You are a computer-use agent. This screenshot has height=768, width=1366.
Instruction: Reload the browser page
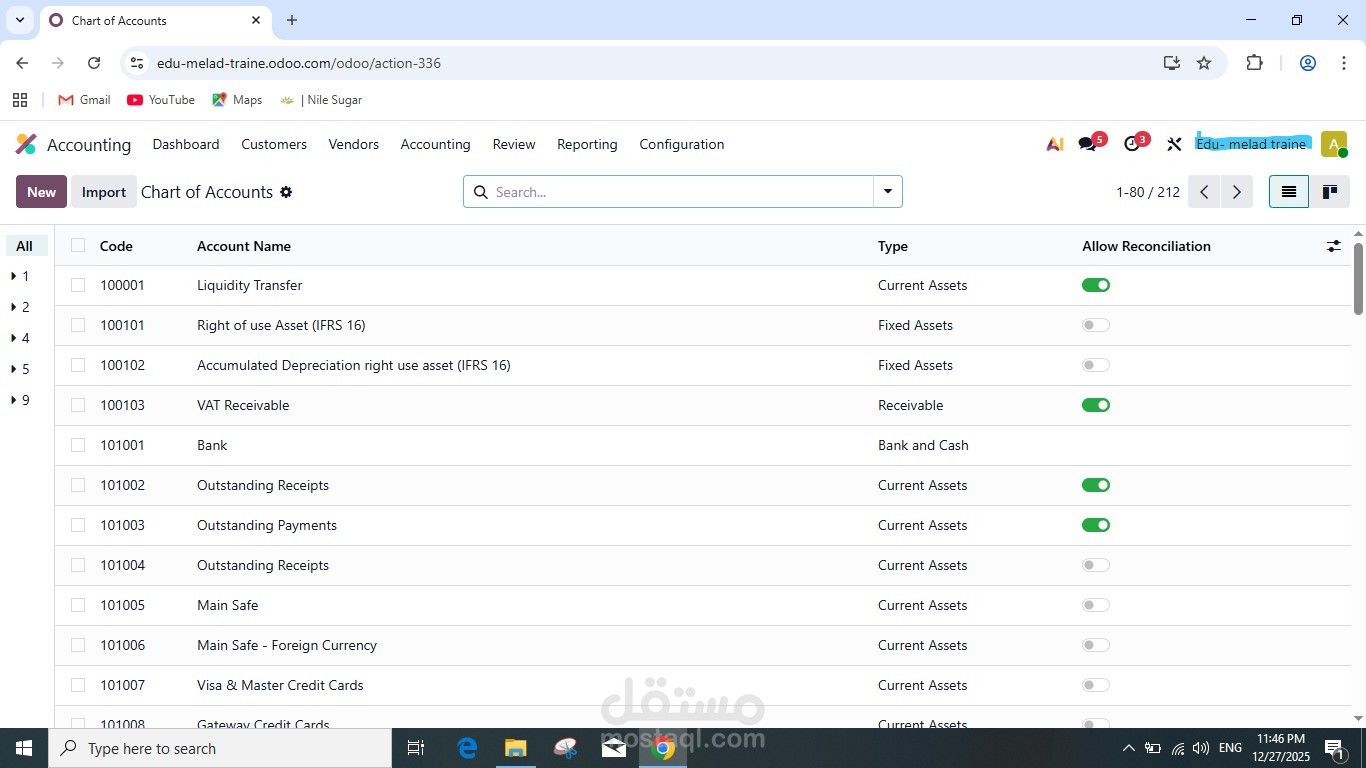coord(94,63)
